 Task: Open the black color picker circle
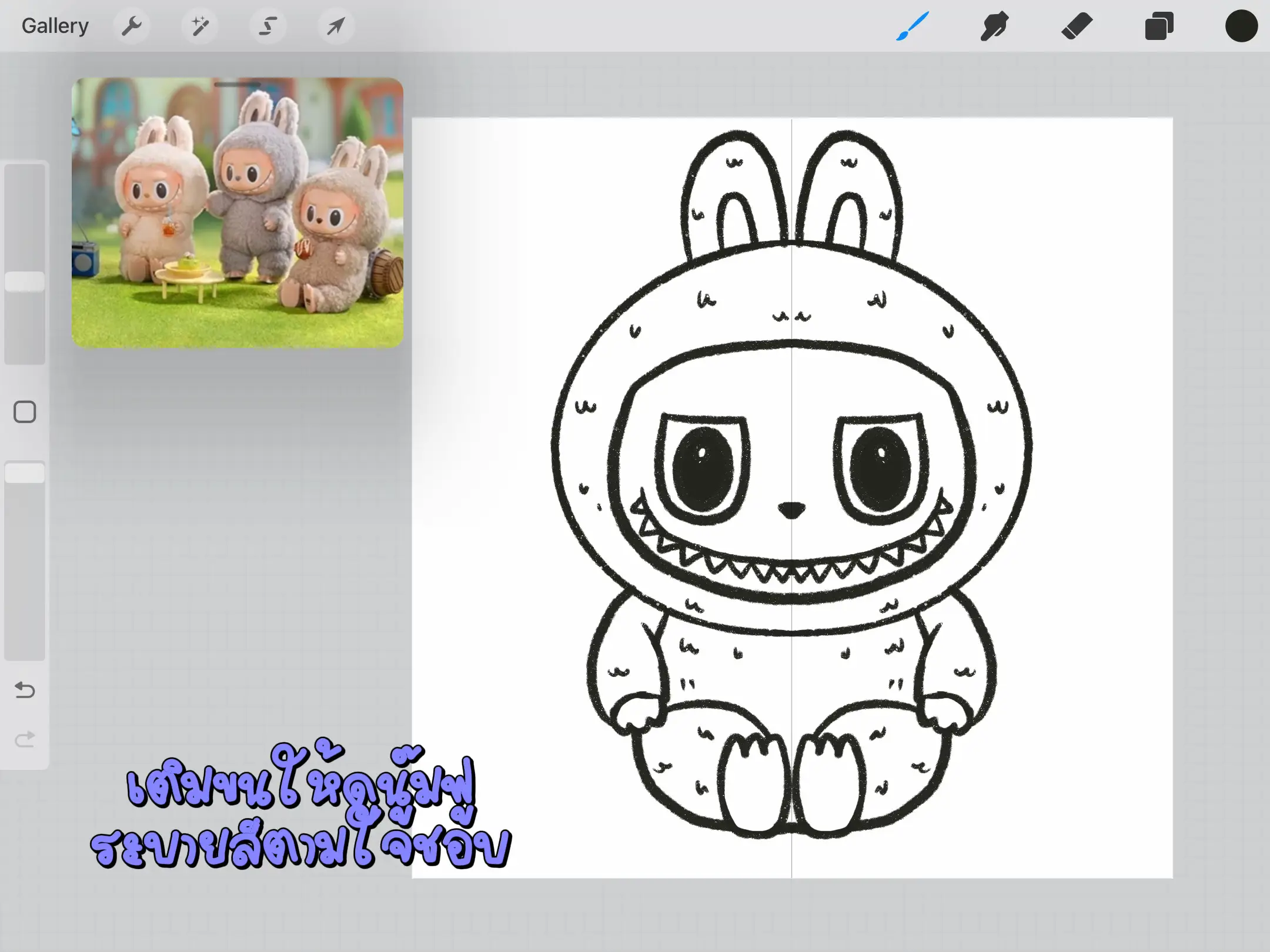pos(1241,26)
